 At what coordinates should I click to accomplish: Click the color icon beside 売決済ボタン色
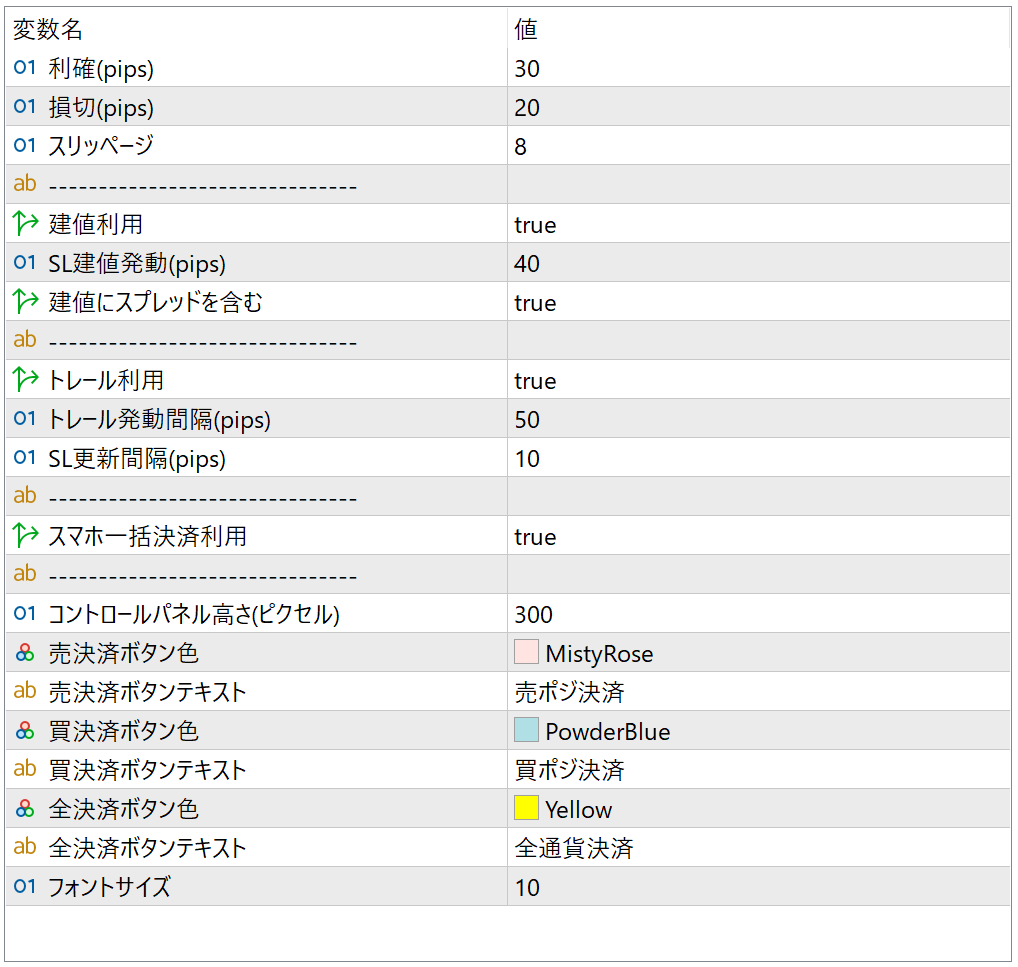25,653
